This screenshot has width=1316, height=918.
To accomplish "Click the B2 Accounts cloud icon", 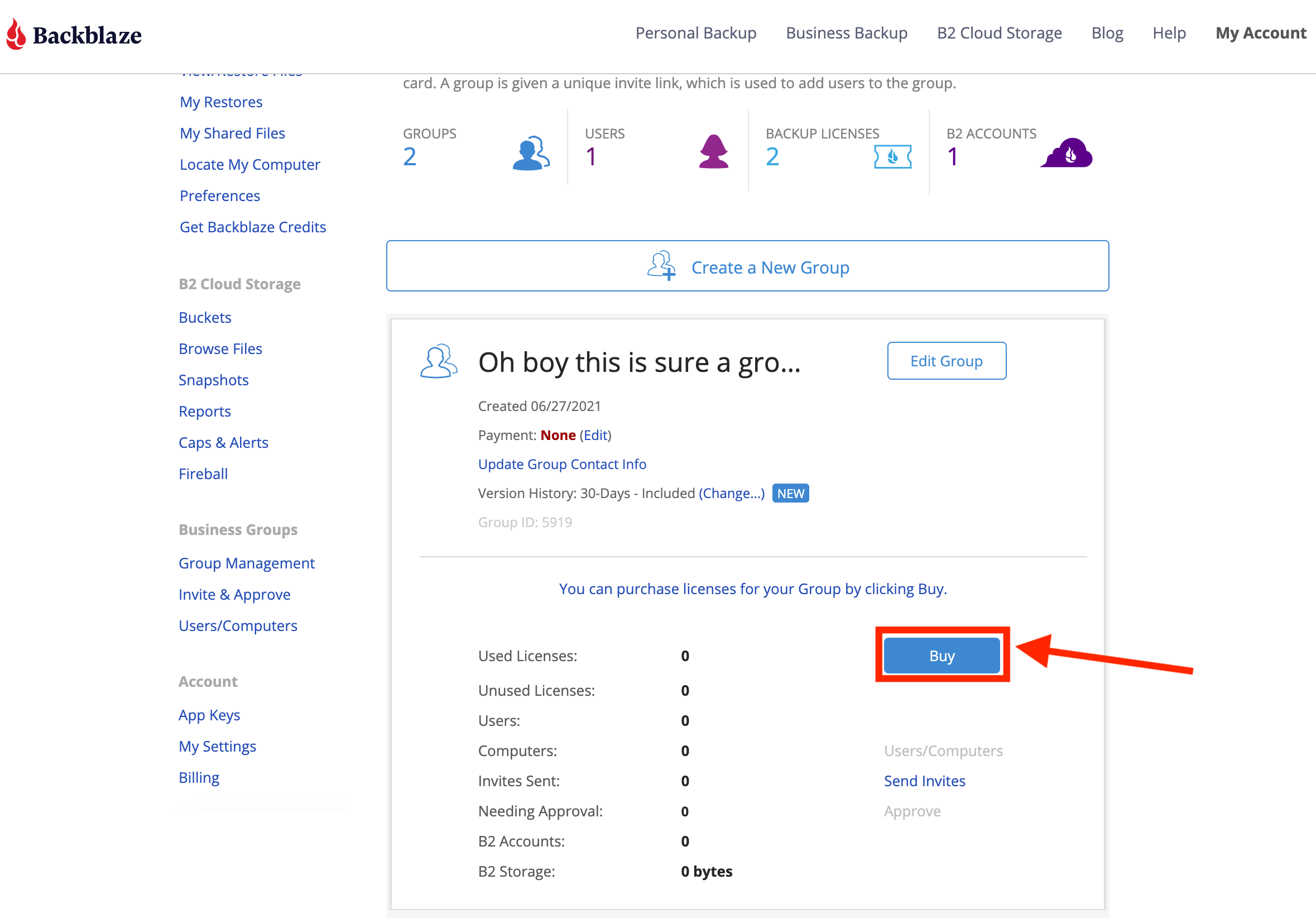I will (1066, 152).
